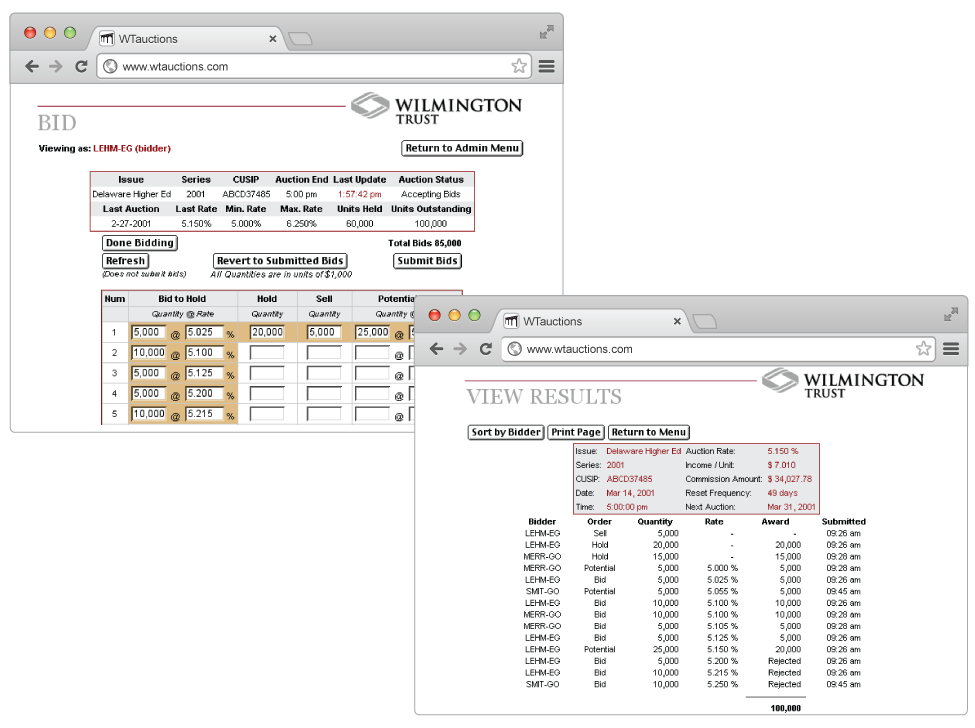Click SMT-GO Bid row rate 5.250 %

coord(722,684)
